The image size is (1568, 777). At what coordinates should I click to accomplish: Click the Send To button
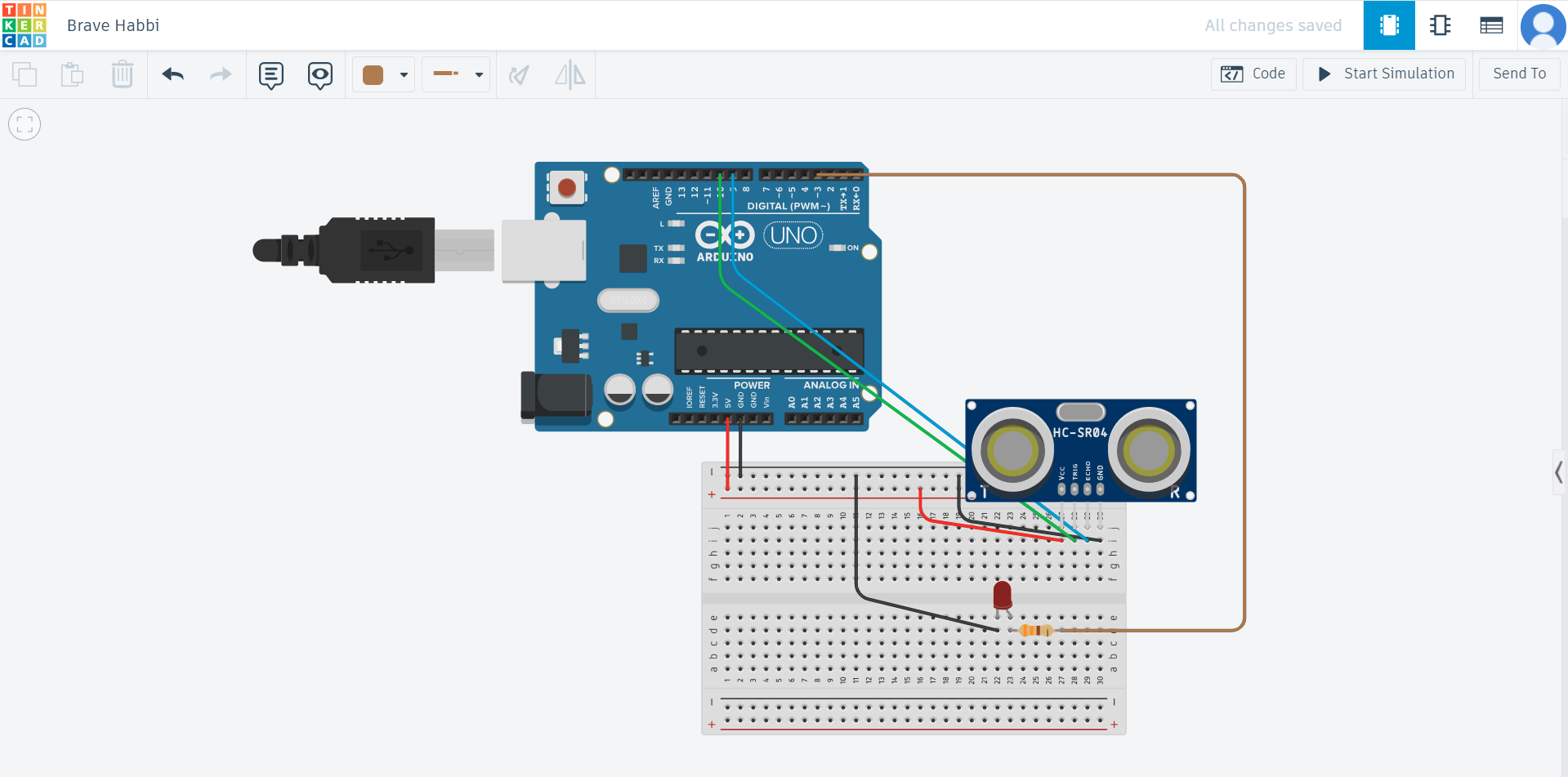coord(1519,74)
